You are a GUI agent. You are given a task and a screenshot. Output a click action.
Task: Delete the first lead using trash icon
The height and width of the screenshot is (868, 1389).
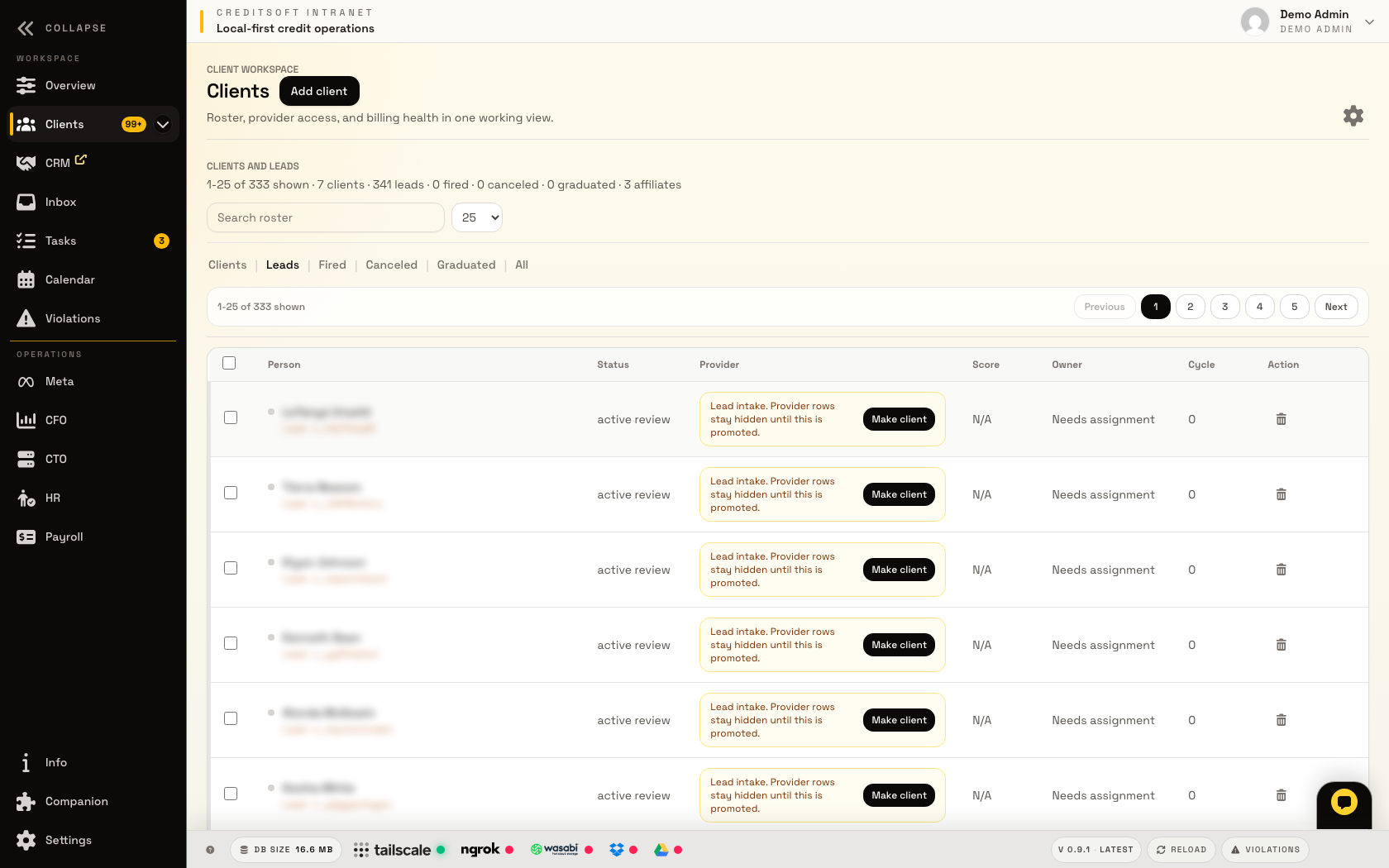[1281, 419]
